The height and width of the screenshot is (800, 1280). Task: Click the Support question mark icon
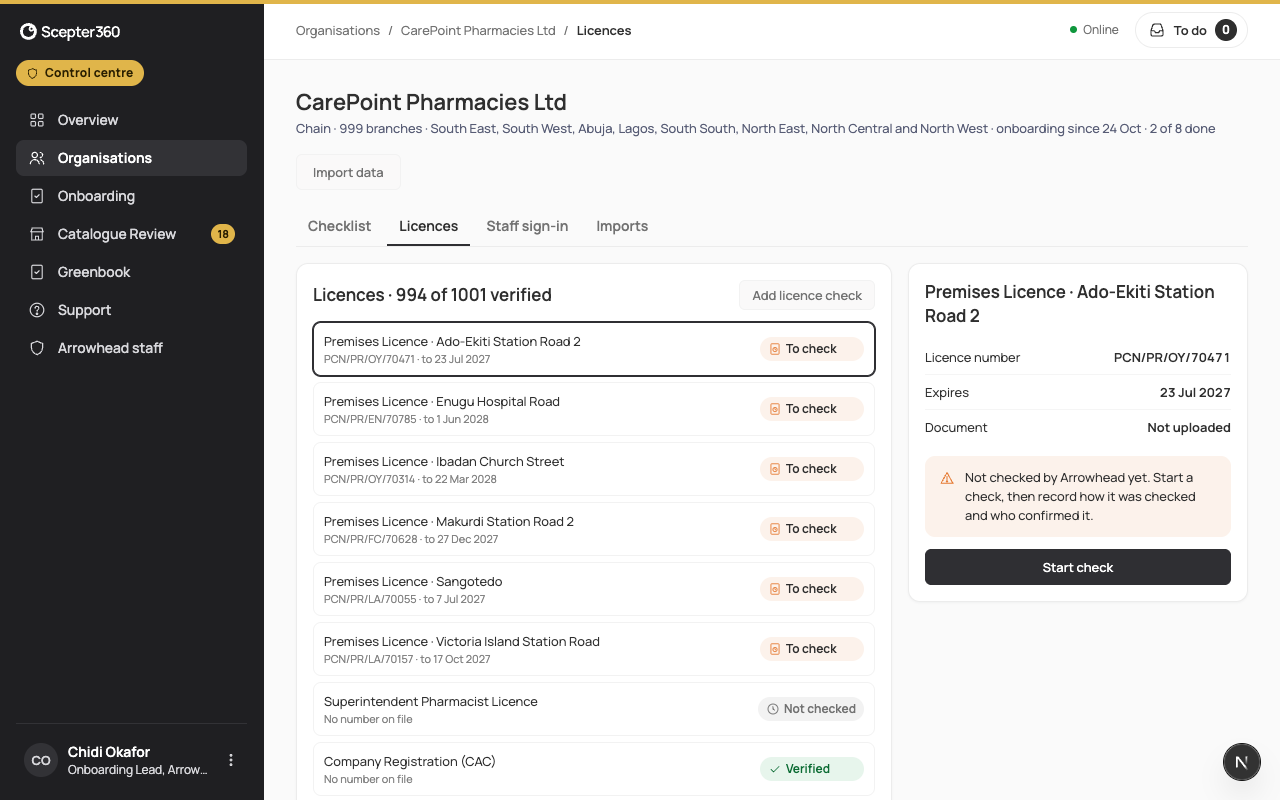[x=37, y=310]
